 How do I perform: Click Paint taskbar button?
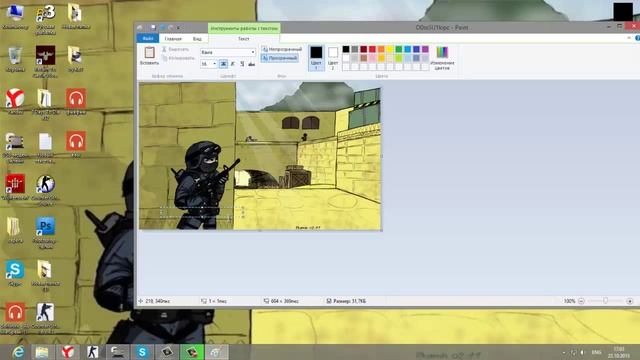click(x=216, y=352)
